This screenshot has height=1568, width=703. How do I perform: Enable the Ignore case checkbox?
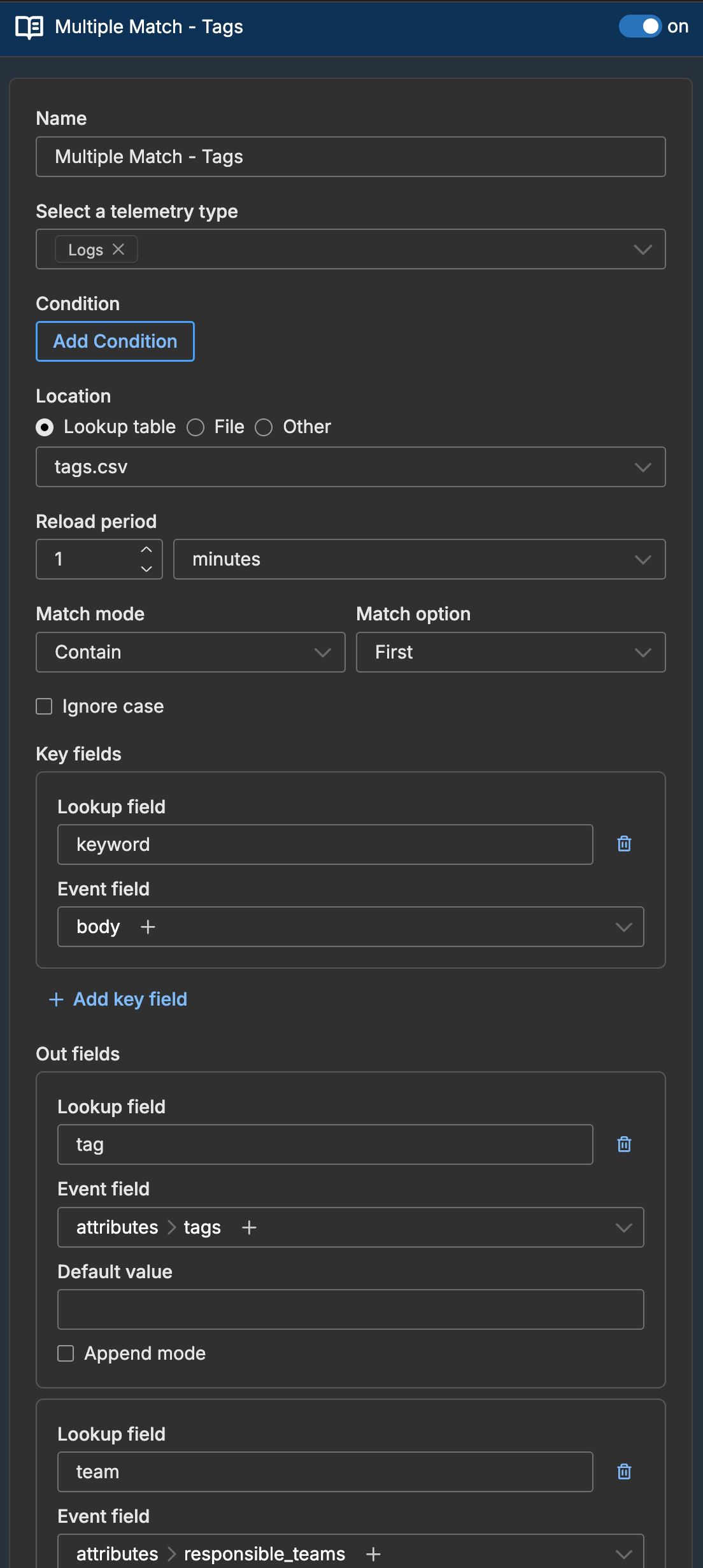[x=44, y=706]
